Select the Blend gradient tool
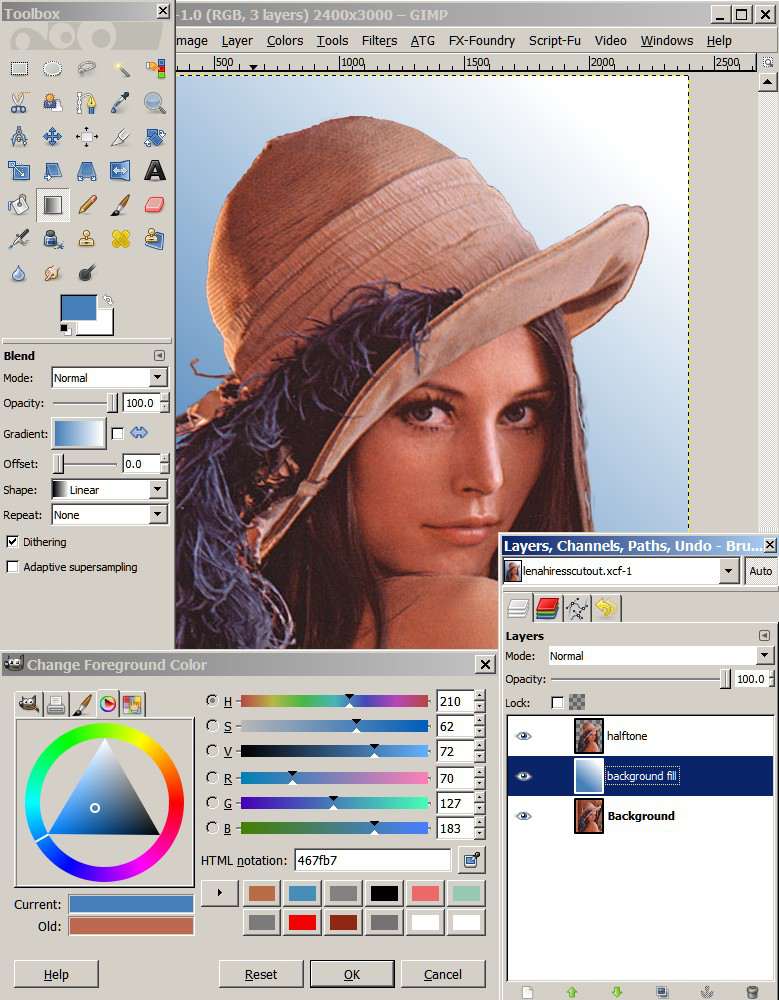The image size is (779, 1000). click(52, 205)
